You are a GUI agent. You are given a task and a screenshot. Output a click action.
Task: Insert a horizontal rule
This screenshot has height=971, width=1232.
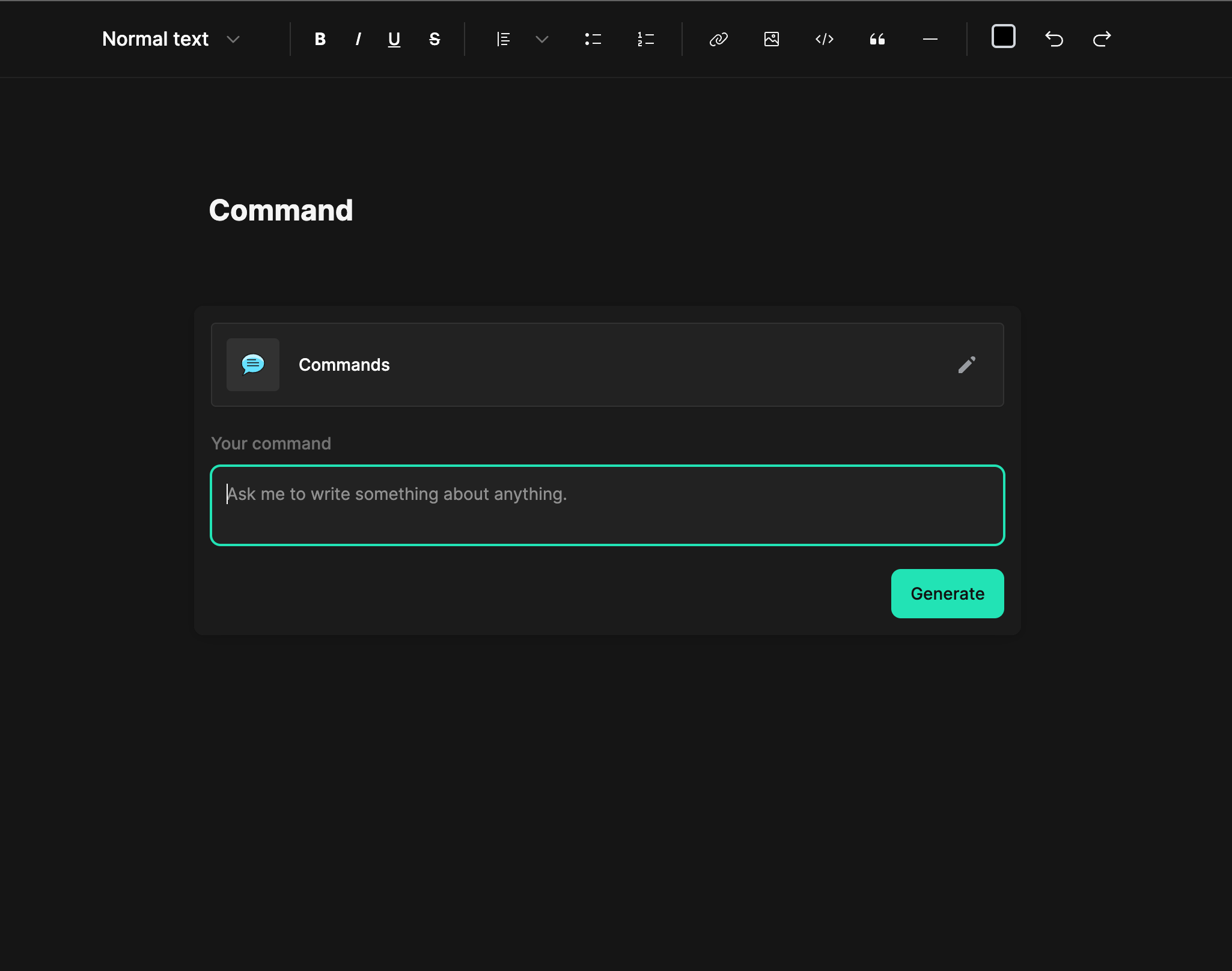tap(930, 39)
